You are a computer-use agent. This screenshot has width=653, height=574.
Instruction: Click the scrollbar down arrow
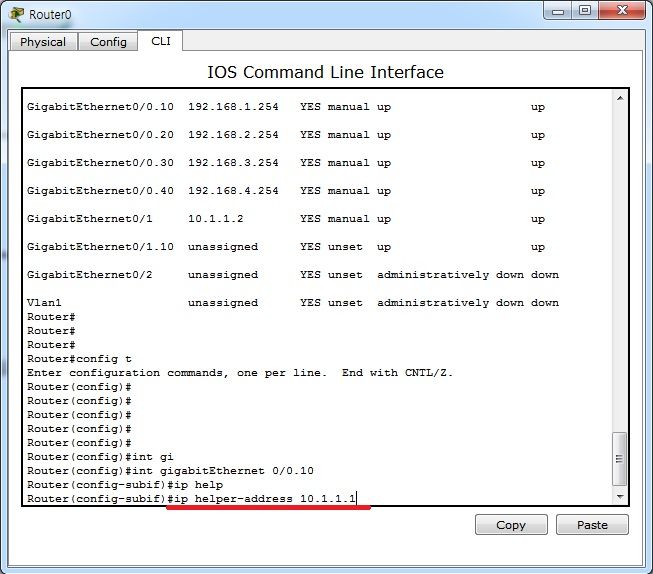pyautogui.click(x=620, y=496)
